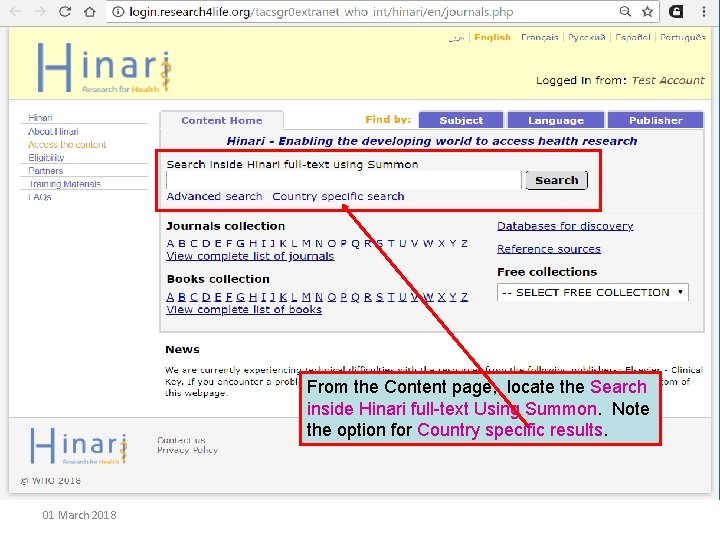The width and height of the screenshot is (720, 540).
Task: Click the browser back arrow
Action: pos(16,11)
